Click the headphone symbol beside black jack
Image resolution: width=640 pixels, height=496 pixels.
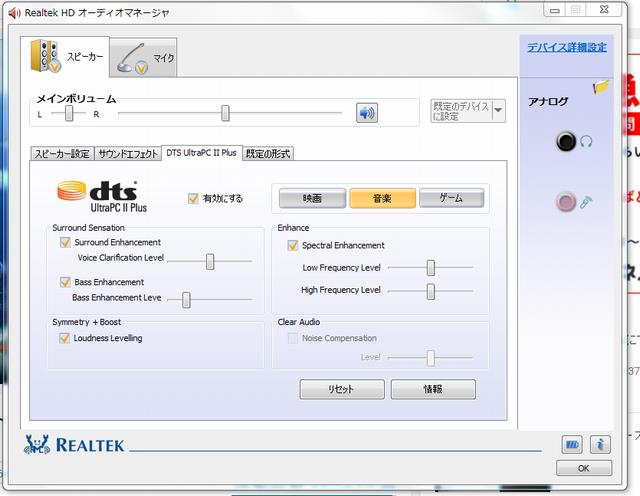tap(586, 142)
